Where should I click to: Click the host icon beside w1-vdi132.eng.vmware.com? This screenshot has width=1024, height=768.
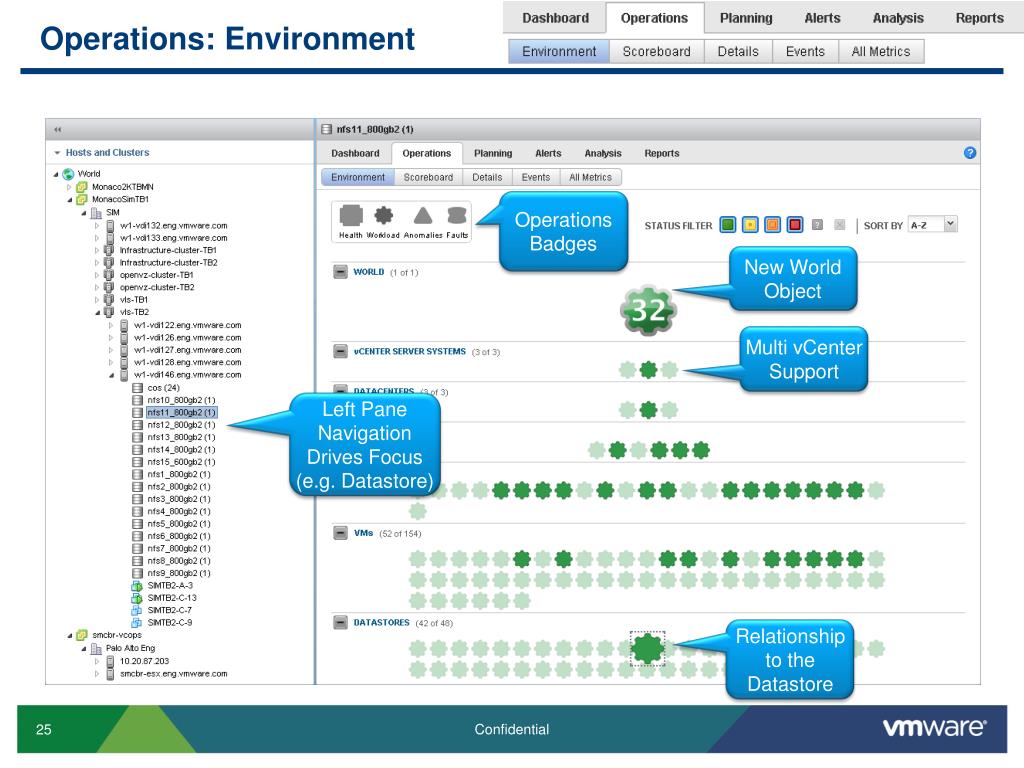(110, 225)
